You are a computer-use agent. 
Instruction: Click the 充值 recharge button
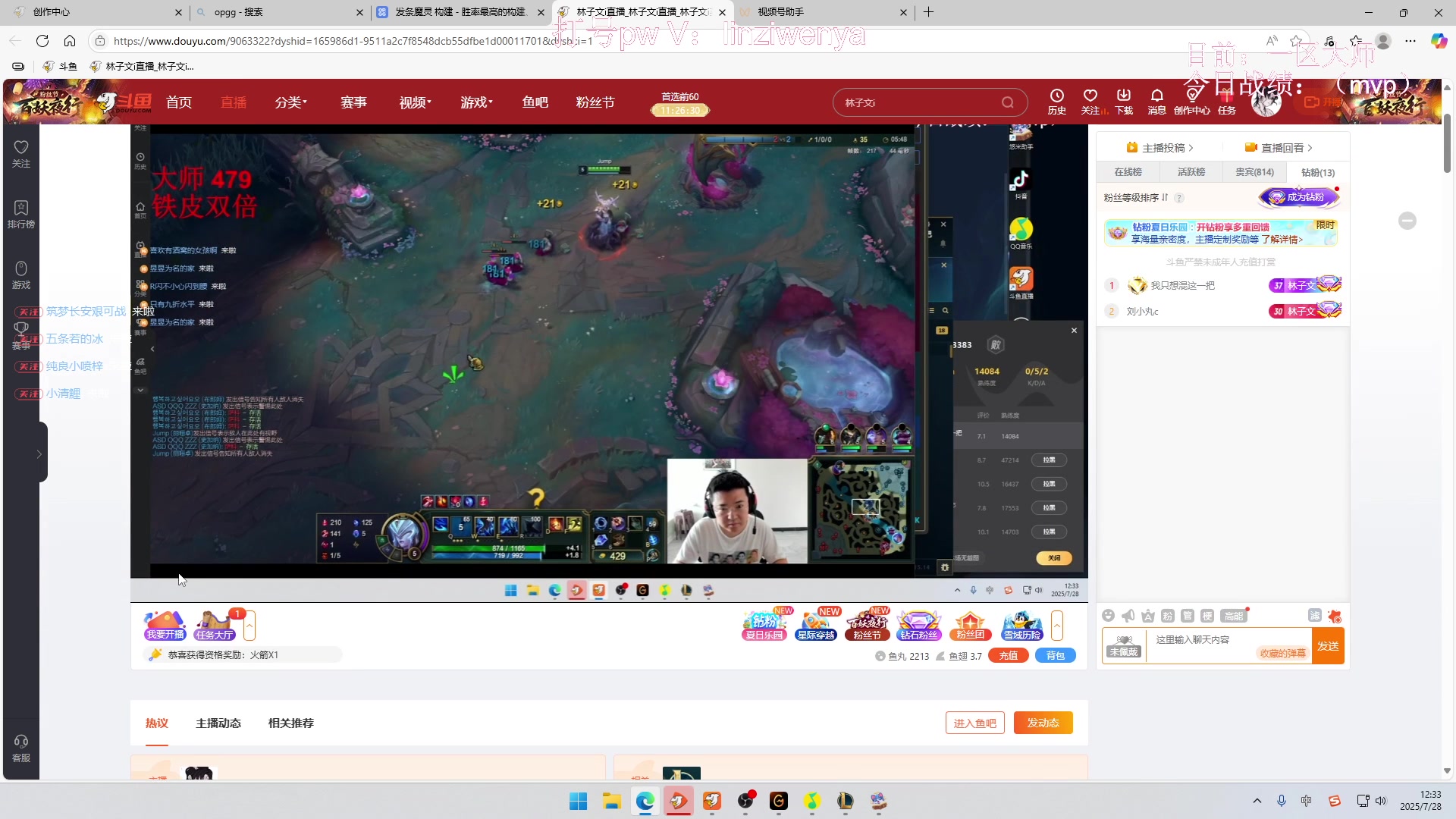click(x=1008, y=656)
